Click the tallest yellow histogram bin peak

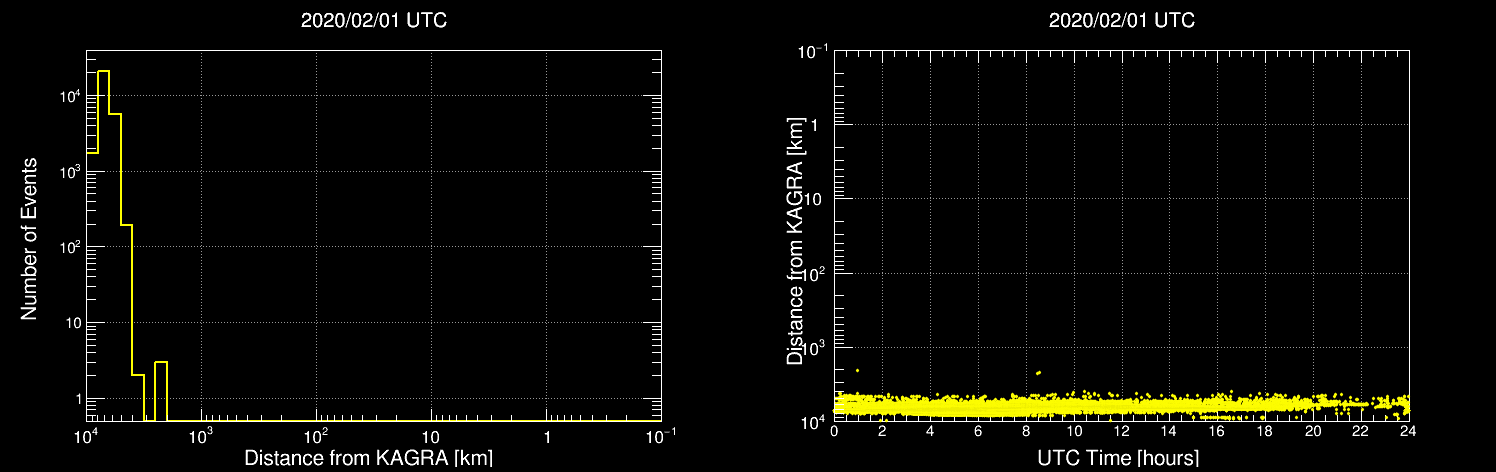103,72
